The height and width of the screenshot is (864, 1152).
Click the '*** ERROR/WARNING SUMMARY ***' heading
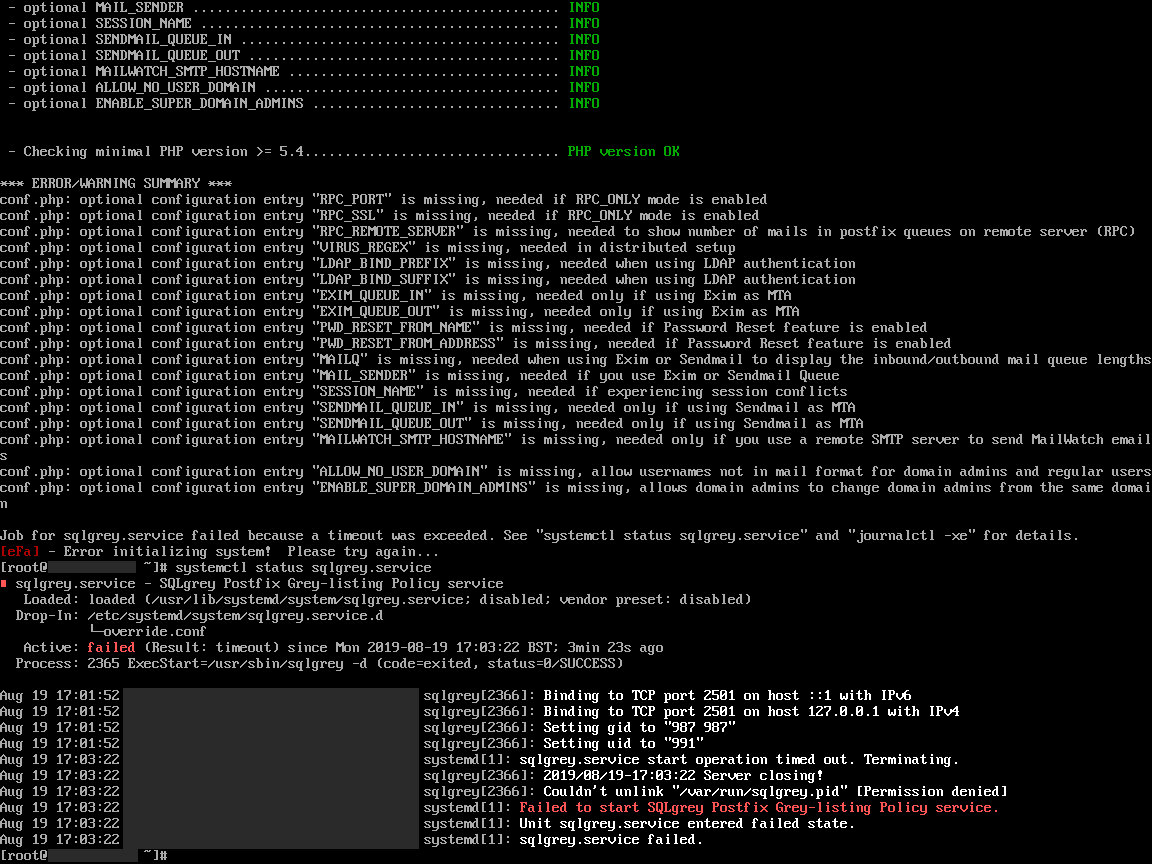pyautogui.click(x=116, y=184)
